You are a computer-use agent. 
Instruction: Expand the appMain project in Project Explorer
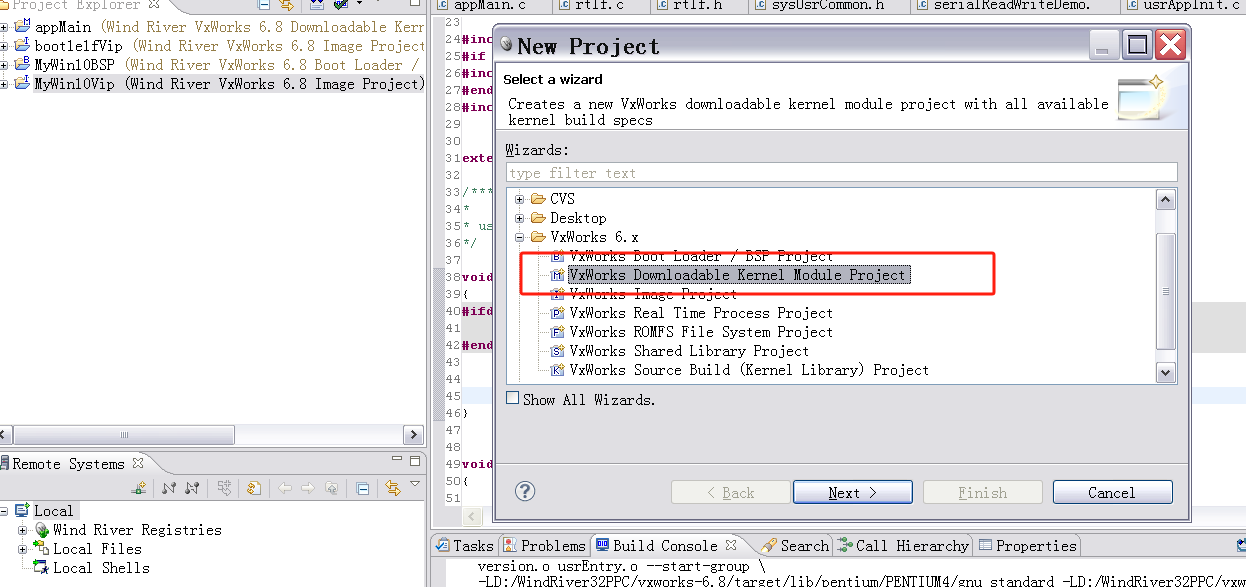pos(4,27)
